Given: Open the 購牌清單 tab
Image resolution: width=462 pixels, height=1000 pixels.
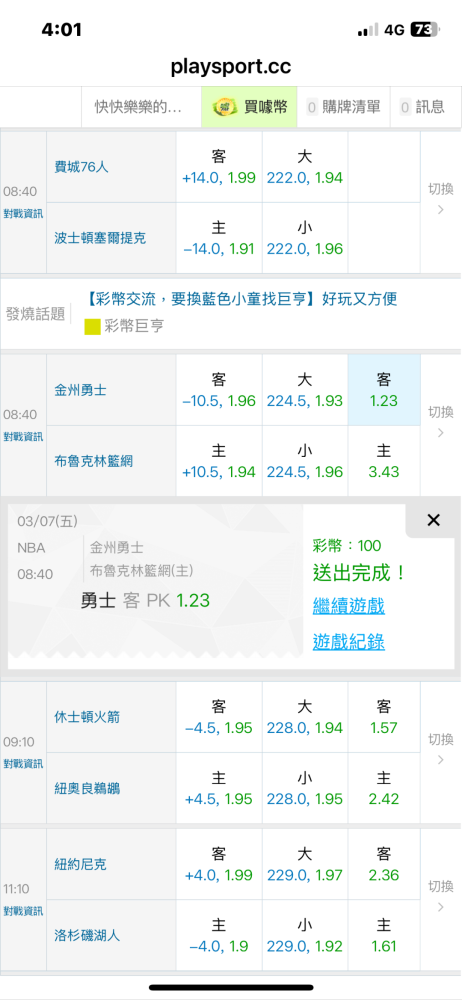Looking at the screenshot, I should point(343,107).
